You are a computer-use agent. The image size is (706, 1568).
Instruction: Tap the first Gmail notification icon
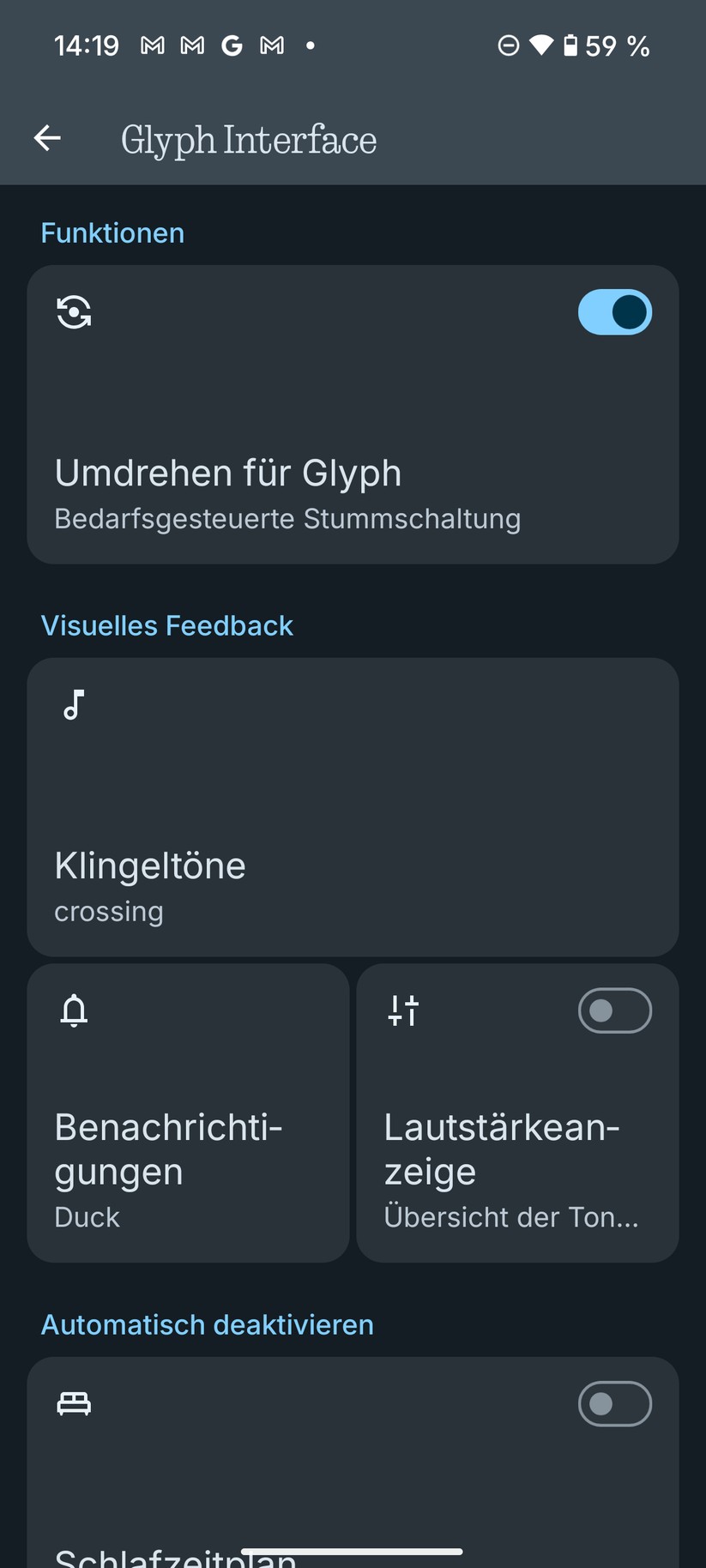153,45
